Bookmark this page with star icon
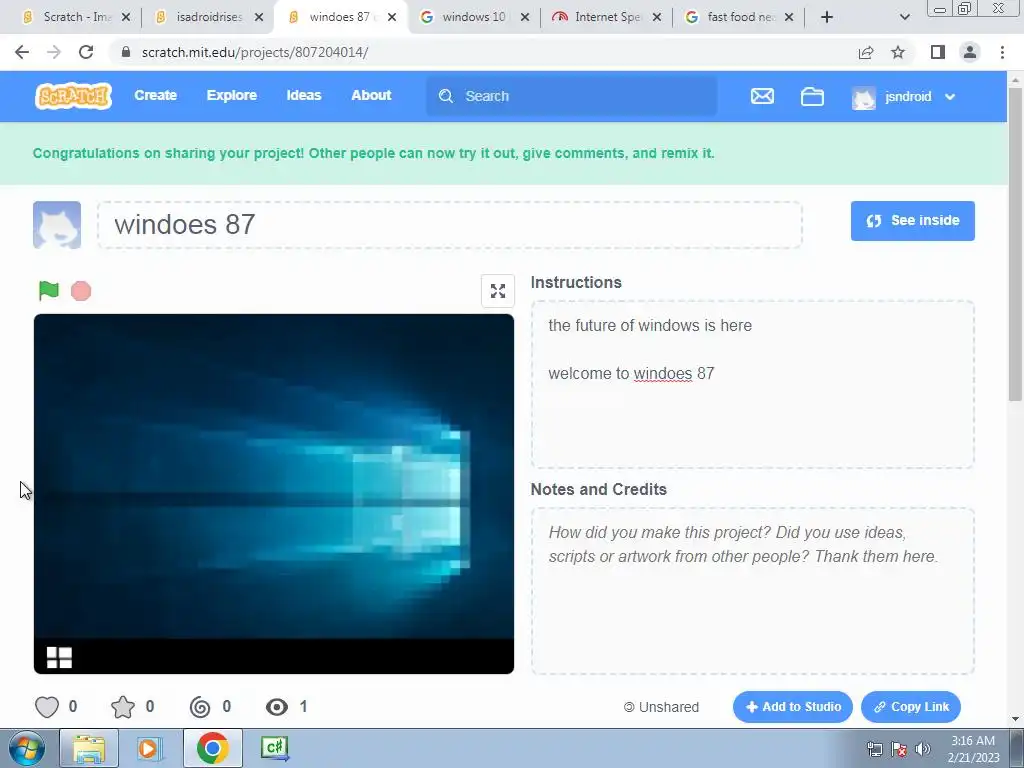Viewport: 1024px width, 768px height. [x=898, y=52]
